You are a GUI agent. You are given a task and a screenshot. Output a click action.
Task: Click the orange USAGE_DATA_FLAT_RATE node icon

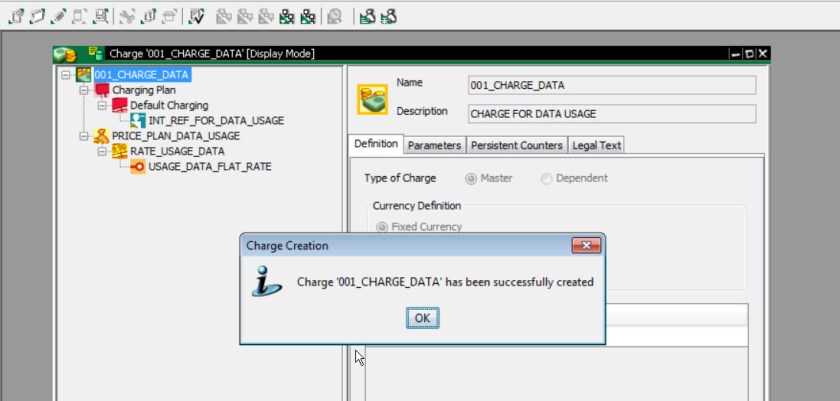point(138,167)
